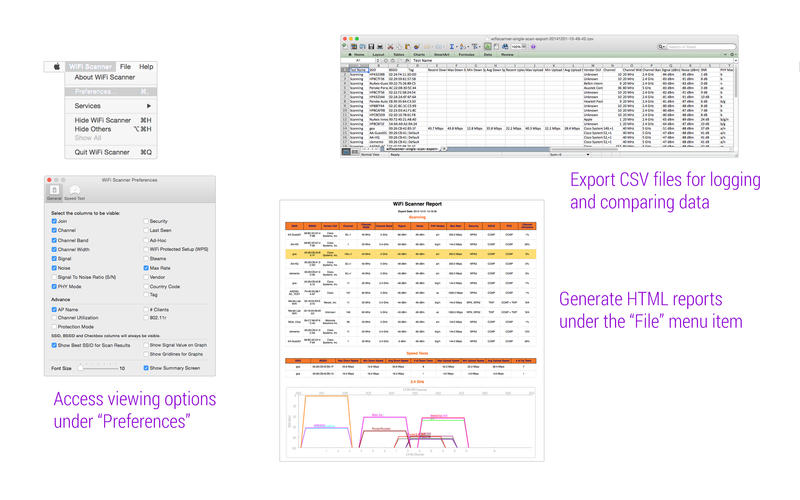800x500 pixels.
Task: Open the File menu in menu bar
Action: 125,66
